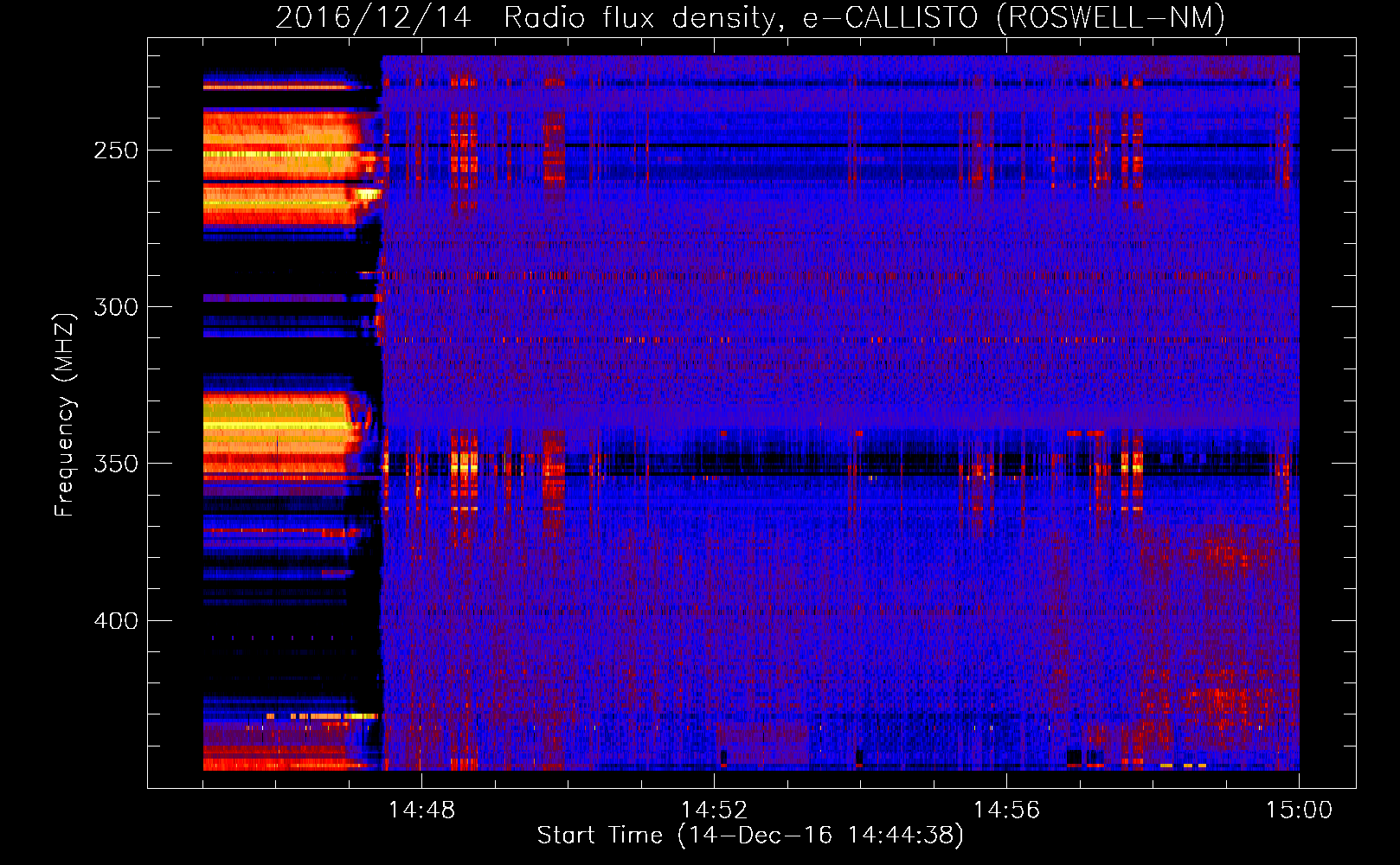Image resolution: width=1400 pixels, height=865 pixels.
Task: Click the 400 frequency tick label
Action: 116,621
